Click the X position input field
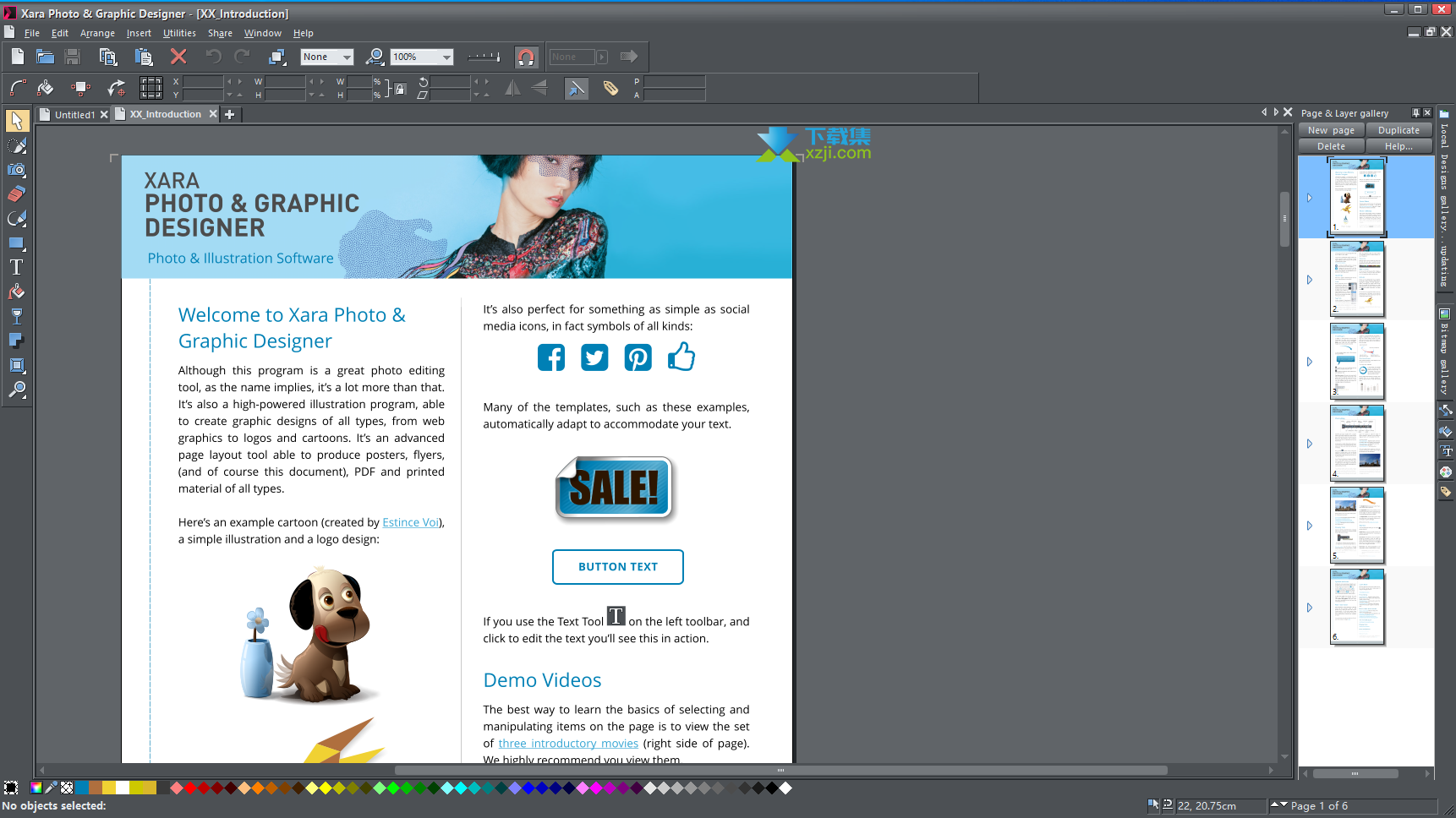 pos(203,81)
